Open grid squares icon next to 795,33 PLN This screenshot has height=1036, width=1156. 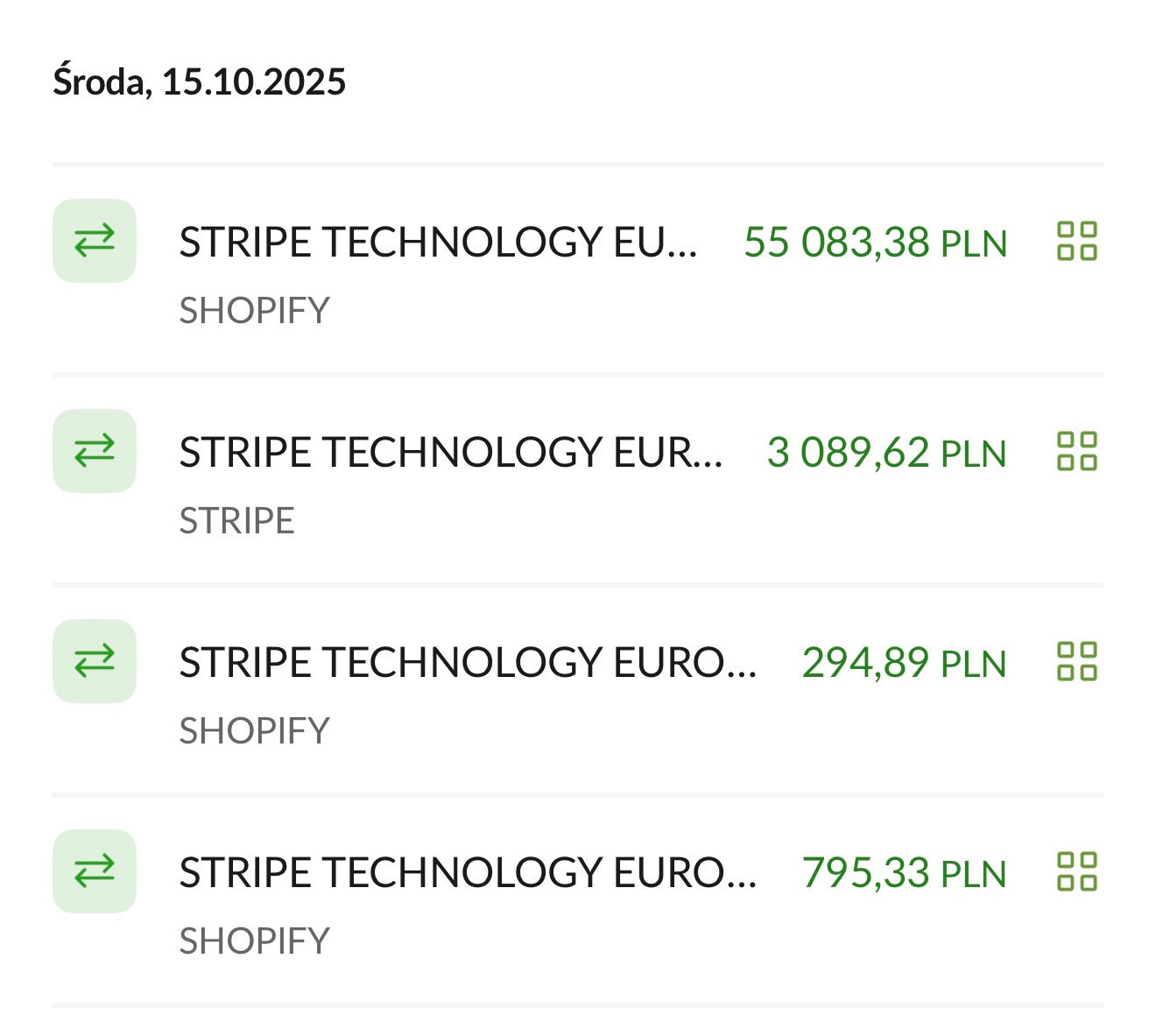tap(1076, 872)
